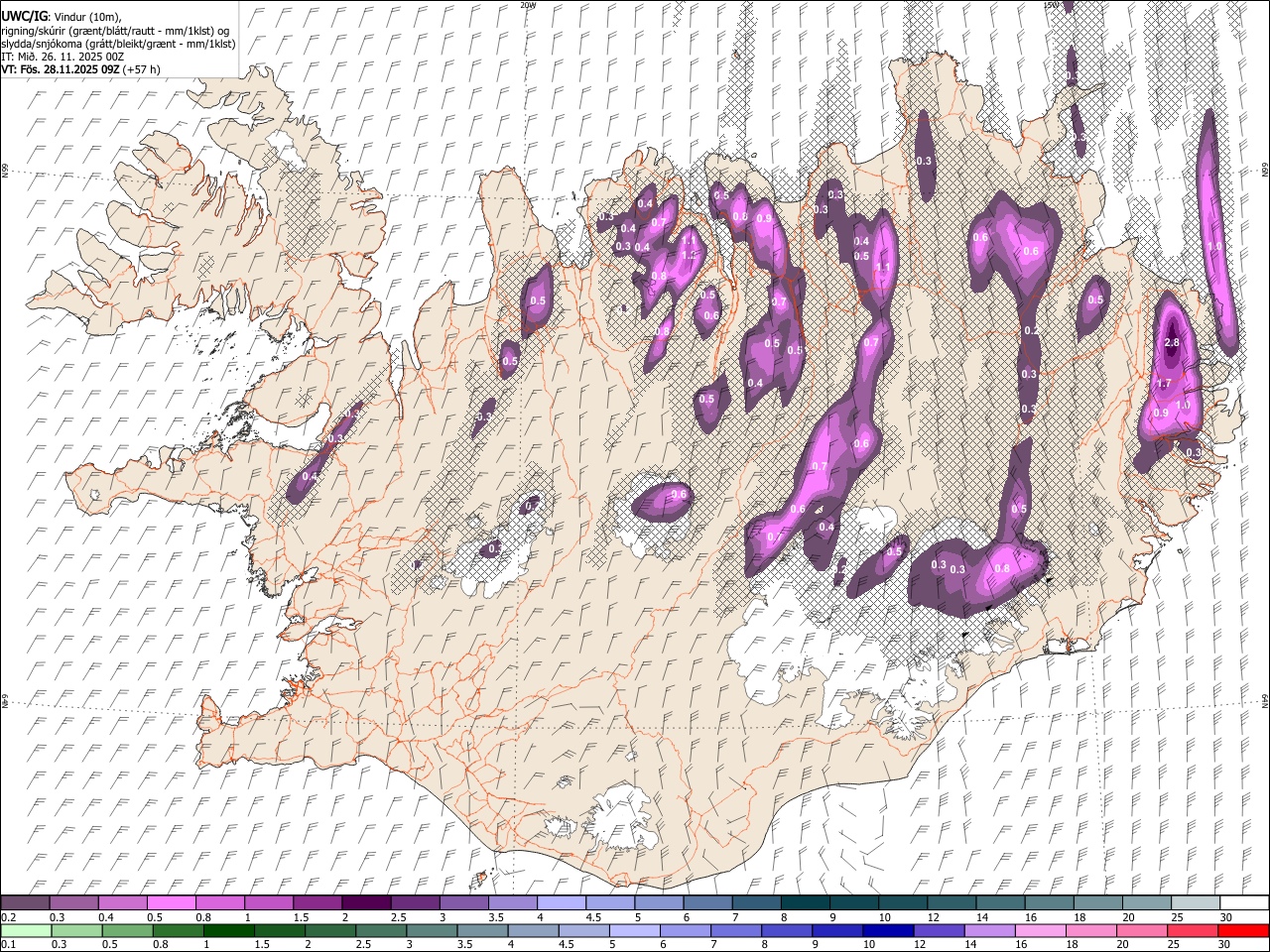Click the pale green 0.1 swatch, bottom legend row

27,930
